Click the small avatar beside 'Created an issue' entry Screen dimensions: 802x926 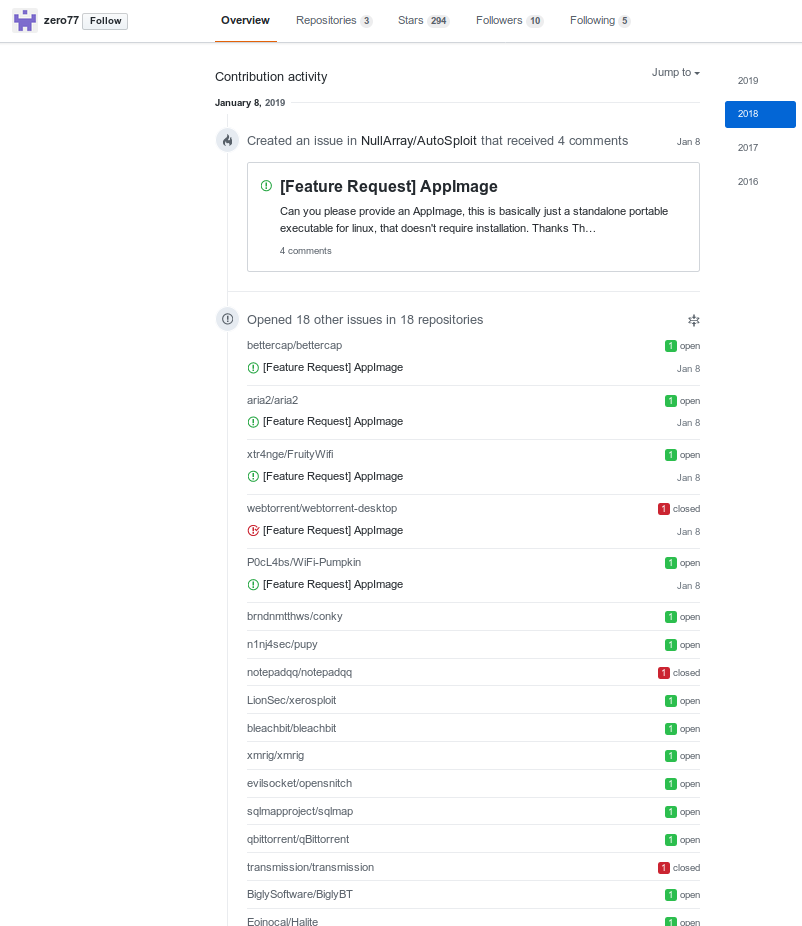click(x=227, y=141)
